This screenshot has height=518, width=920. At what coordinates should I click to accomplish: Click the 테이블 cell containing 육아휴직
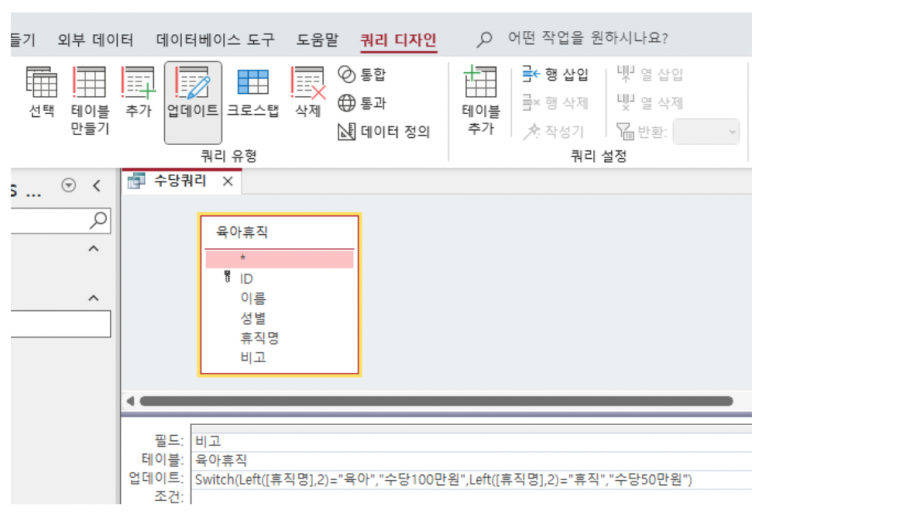471,461
